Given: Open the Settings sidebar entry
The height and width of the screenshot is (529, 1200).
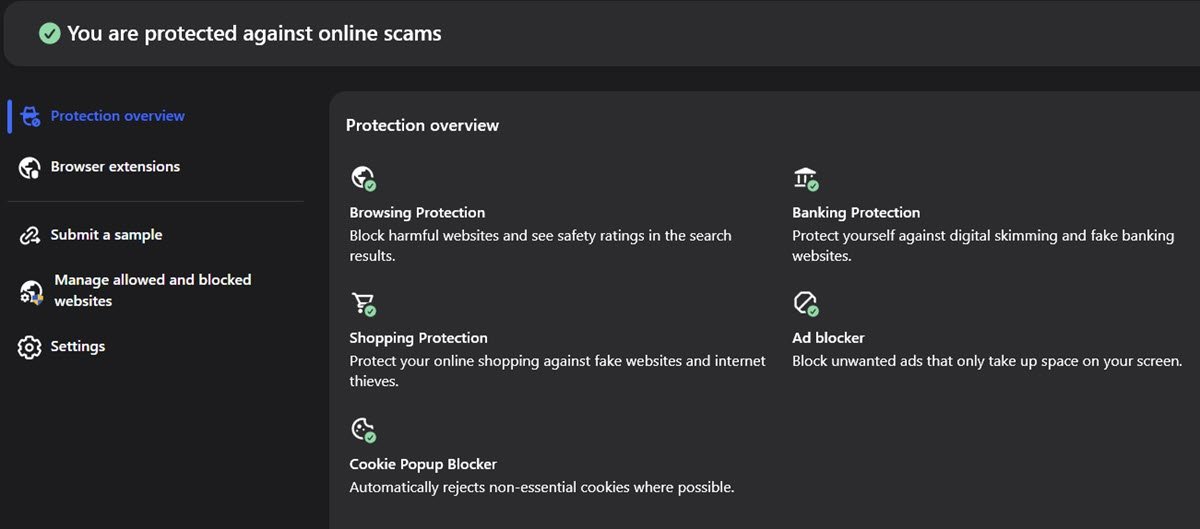Looking at the screenshot, I should coord(78,346).
